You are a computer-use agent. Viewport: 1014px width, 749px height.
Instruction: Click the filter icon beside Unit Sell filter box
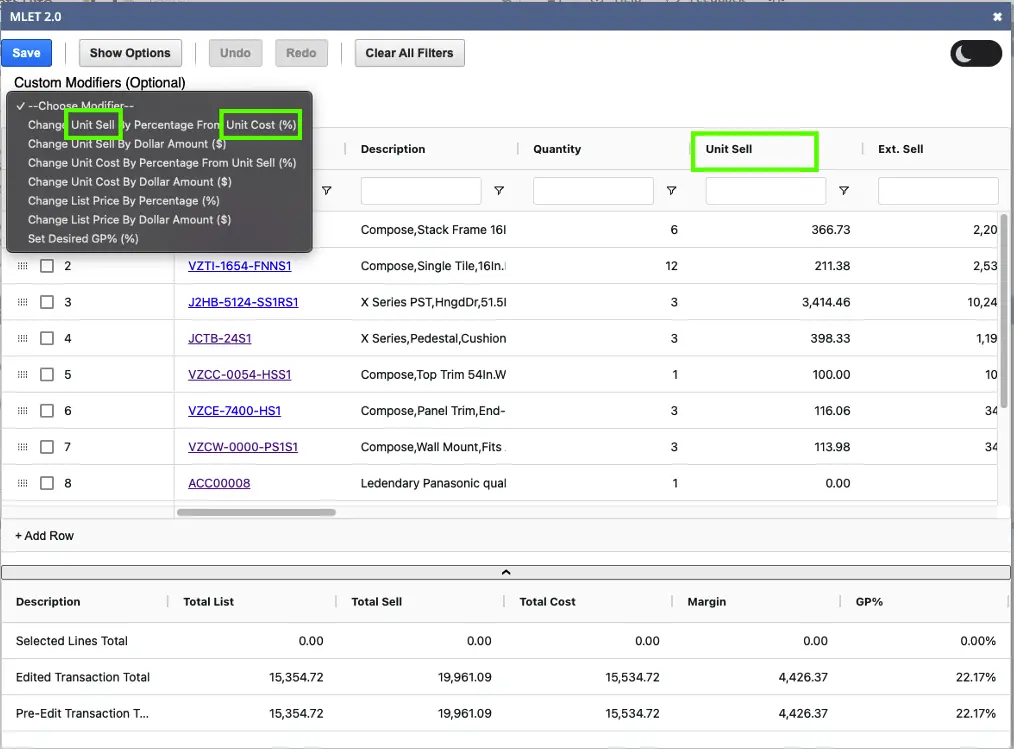click(x=843, y=191)
